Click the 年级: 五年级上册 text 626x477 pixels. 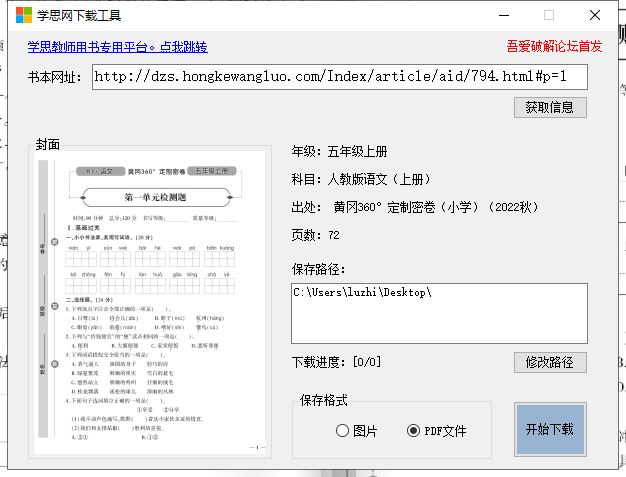click(x=339, y=152)
